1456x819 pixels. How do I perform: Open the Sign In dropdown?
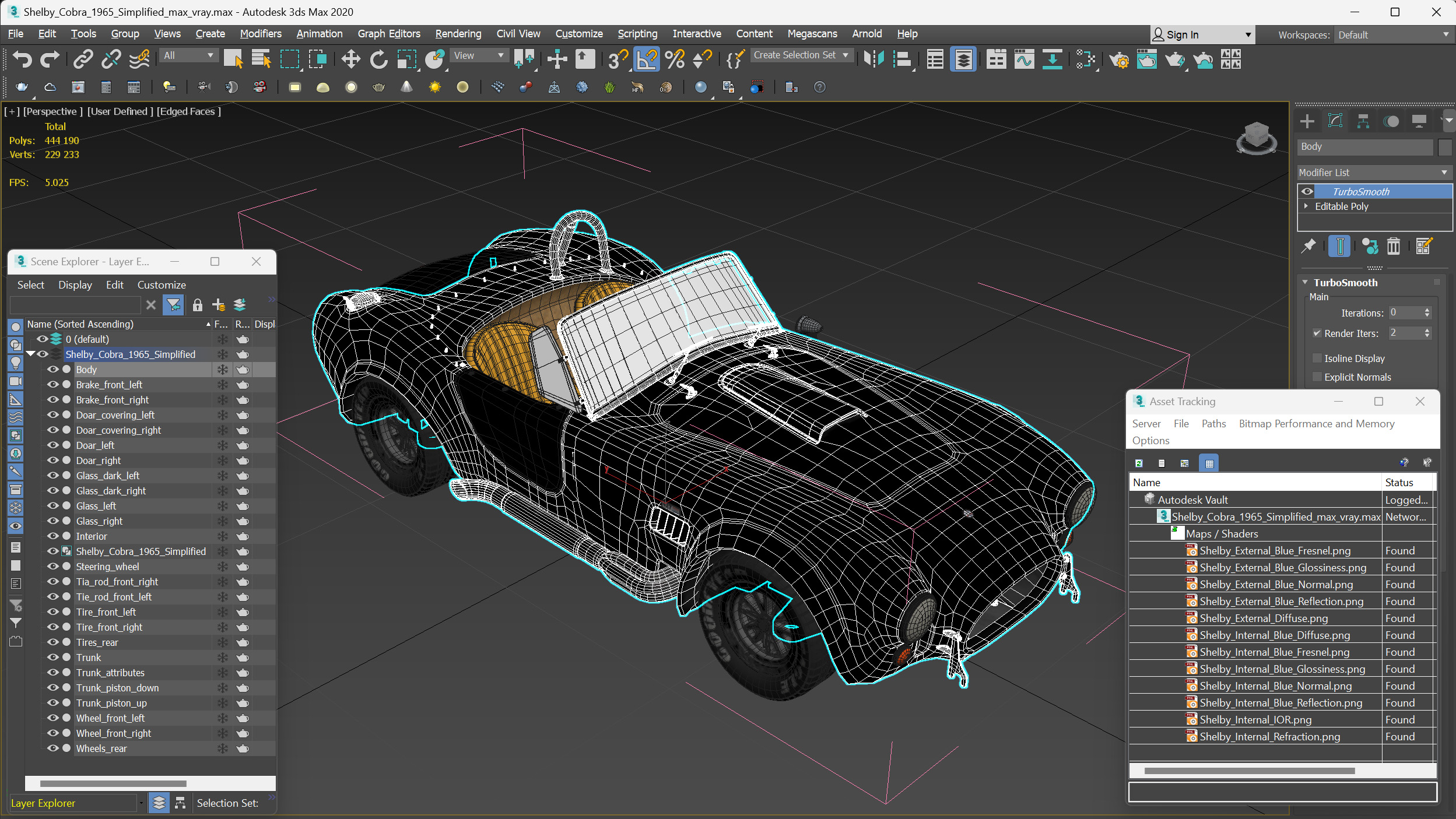[x=1202, y=35]
